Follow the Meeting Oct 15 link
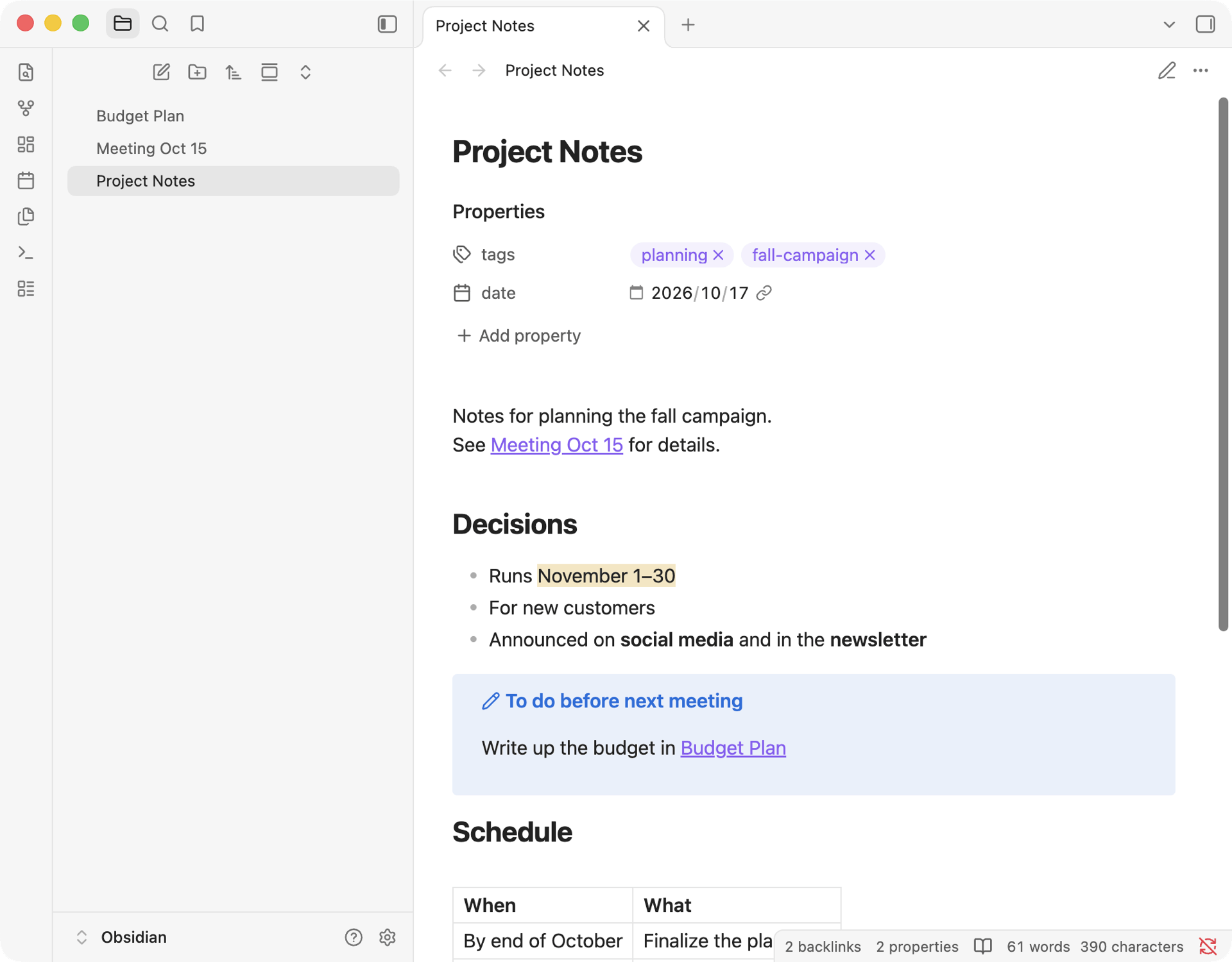Screen dimensions: 1232x962 coord(556,445)
